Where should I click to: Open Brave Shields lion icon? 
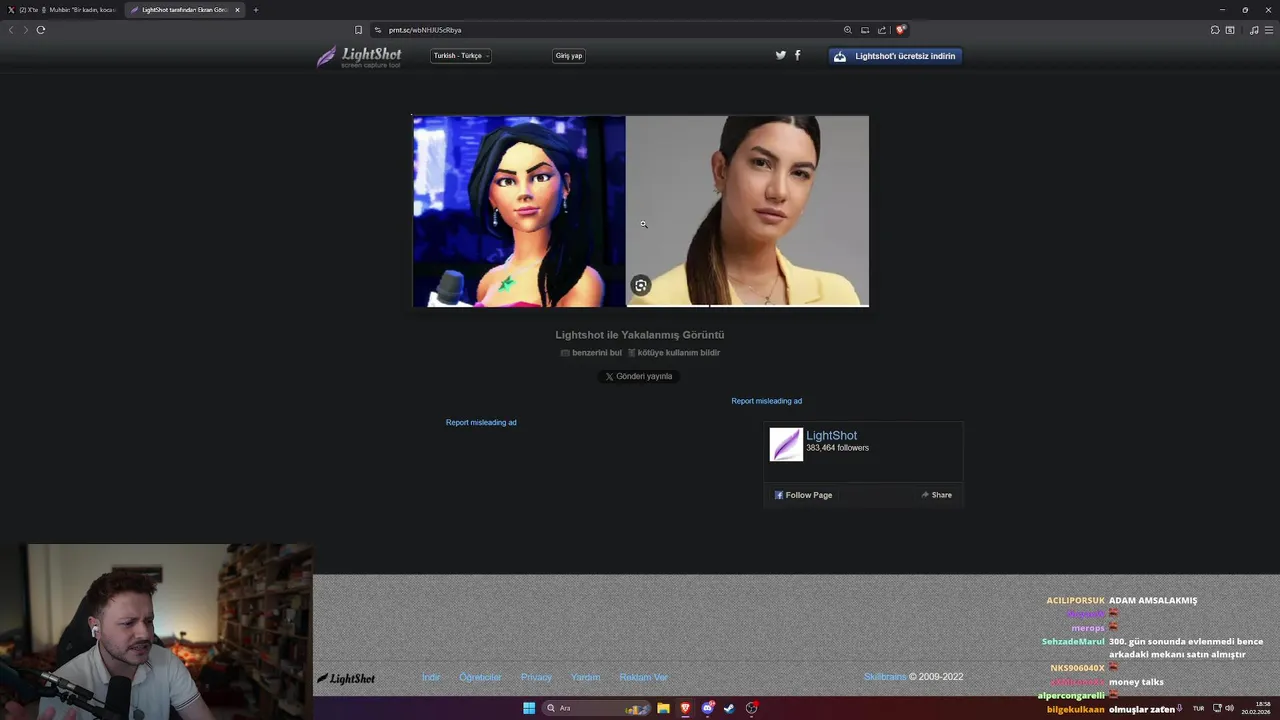pos(900,30)
